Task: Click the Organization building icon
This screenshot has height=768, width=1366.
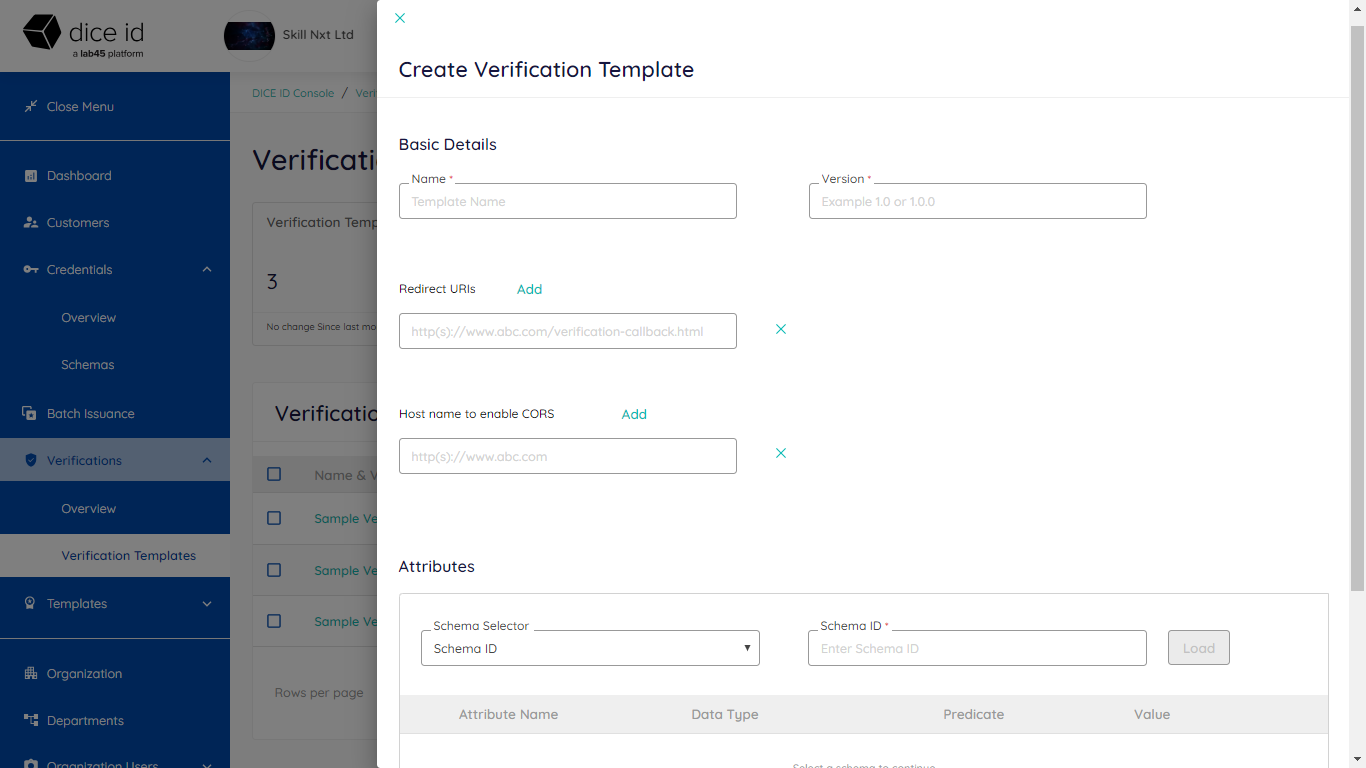Action: coord(31,674)
